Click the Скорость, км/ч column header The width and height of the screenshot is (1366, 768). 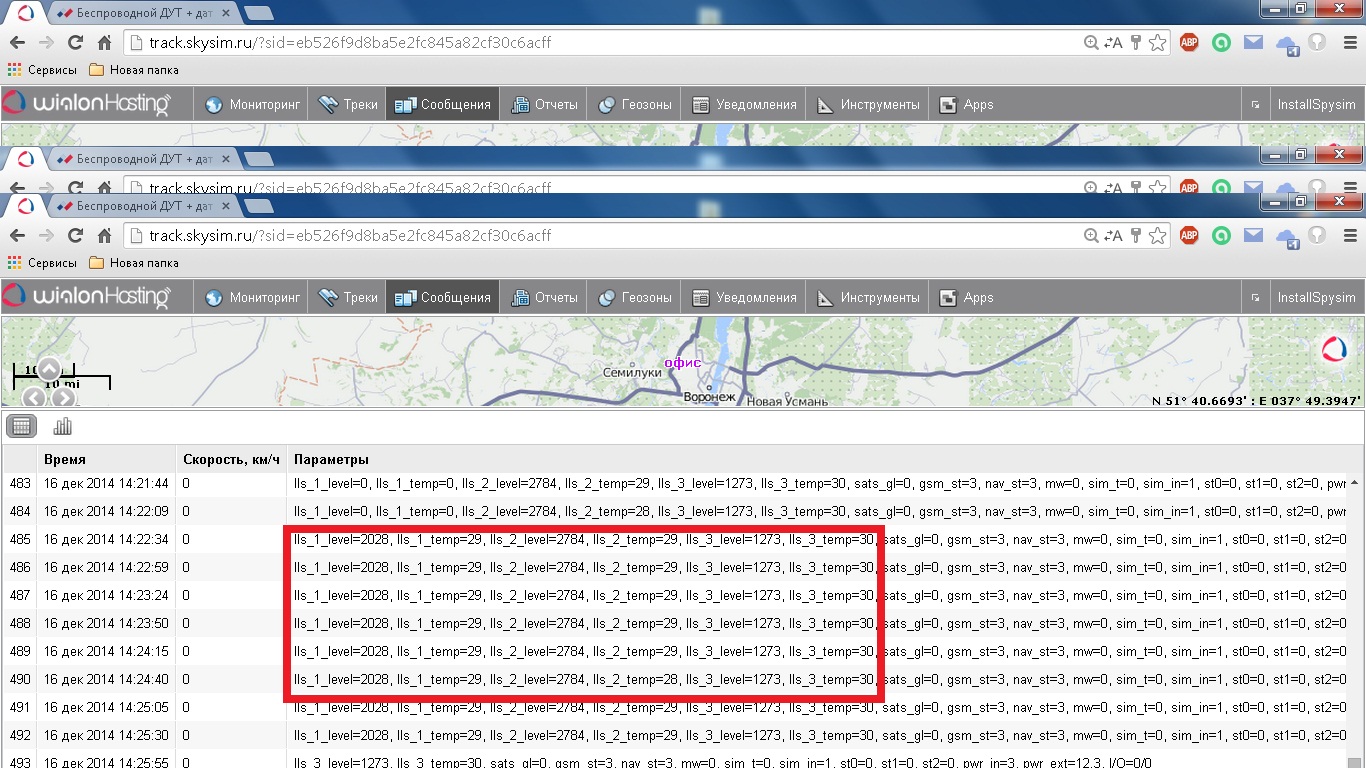point(232,460)
